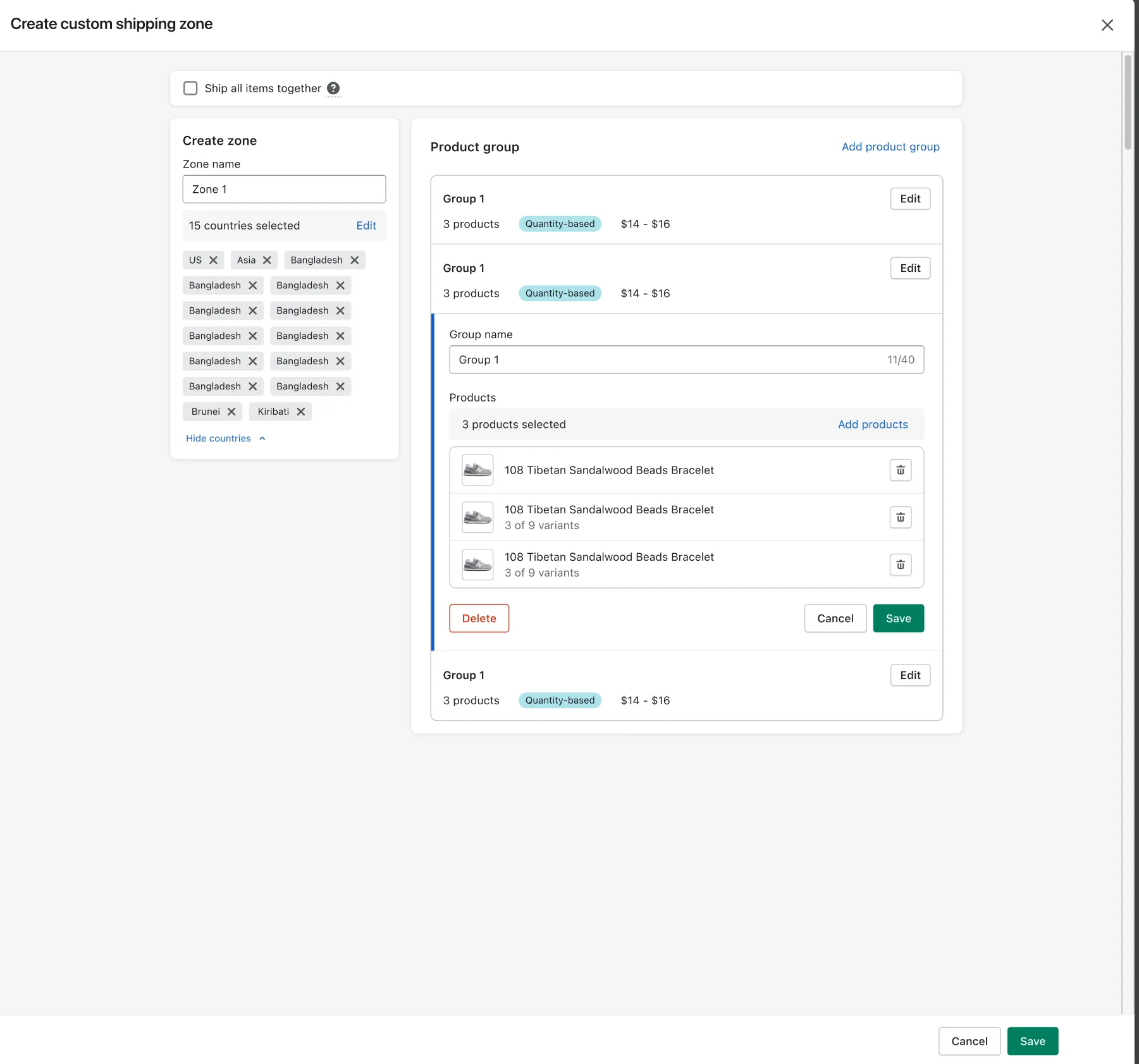Click the 'Kiribati' tag label

273,412
